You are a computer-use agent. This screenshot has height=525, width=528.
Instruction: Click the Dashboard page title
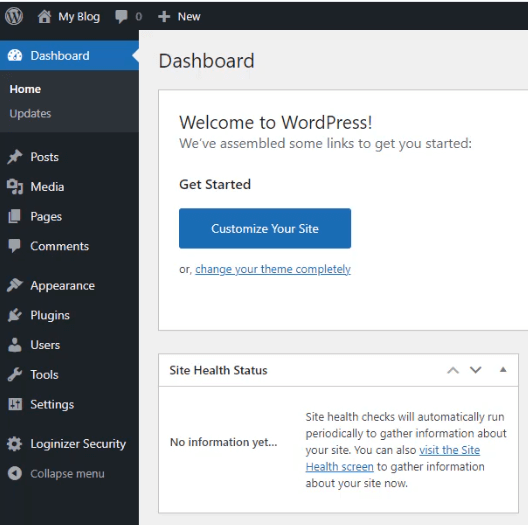[206, 61]
